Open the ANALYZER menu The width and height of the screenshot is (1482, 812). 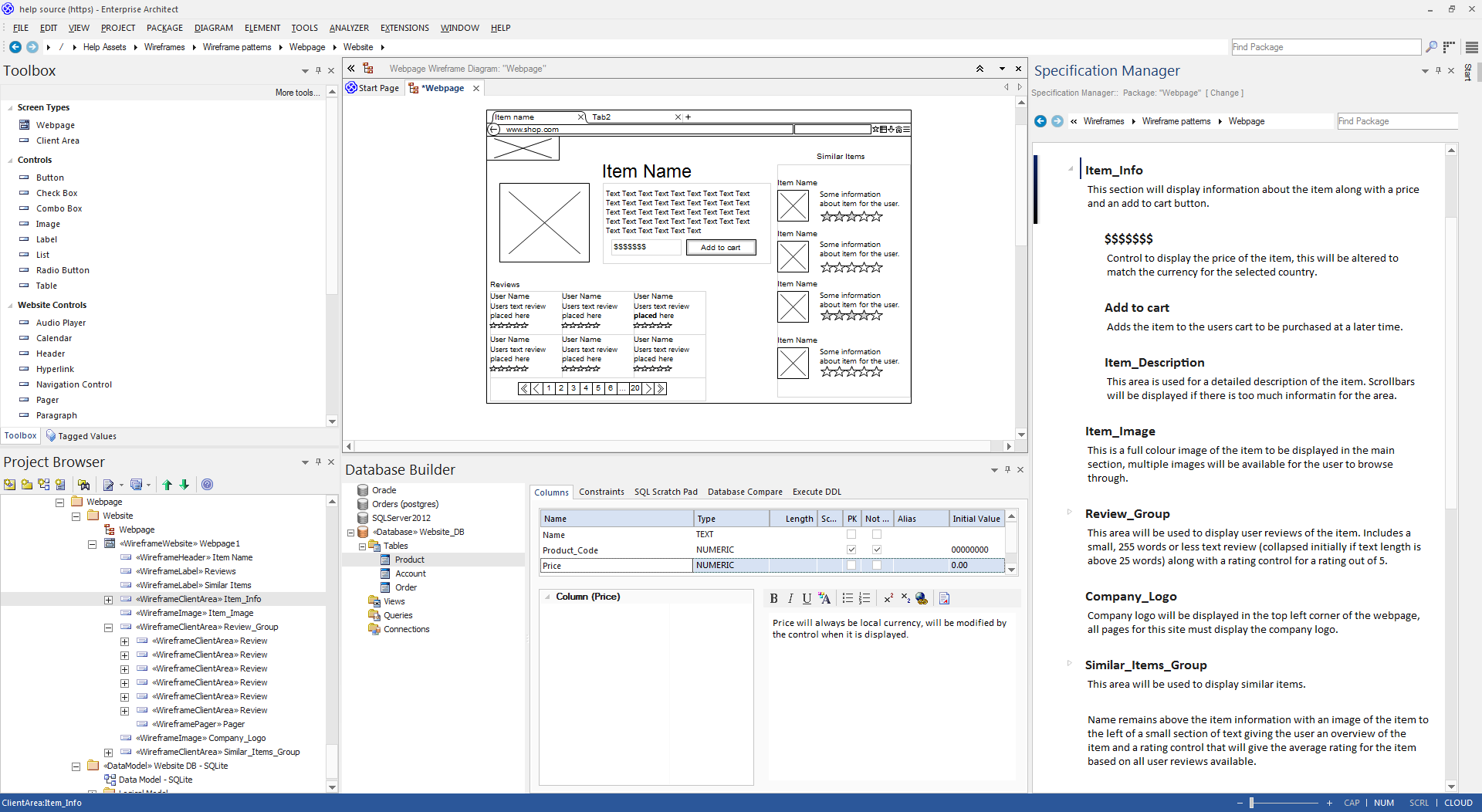coord(349,28)
